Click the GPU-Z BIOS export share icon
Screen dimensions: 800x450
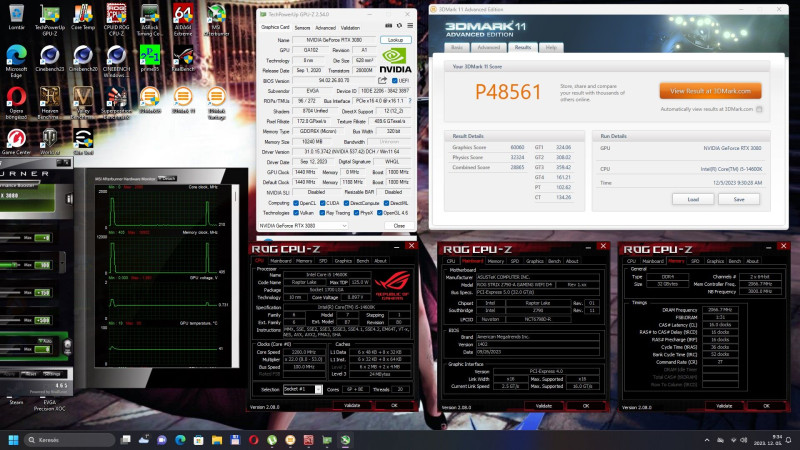tap(382, 81)
